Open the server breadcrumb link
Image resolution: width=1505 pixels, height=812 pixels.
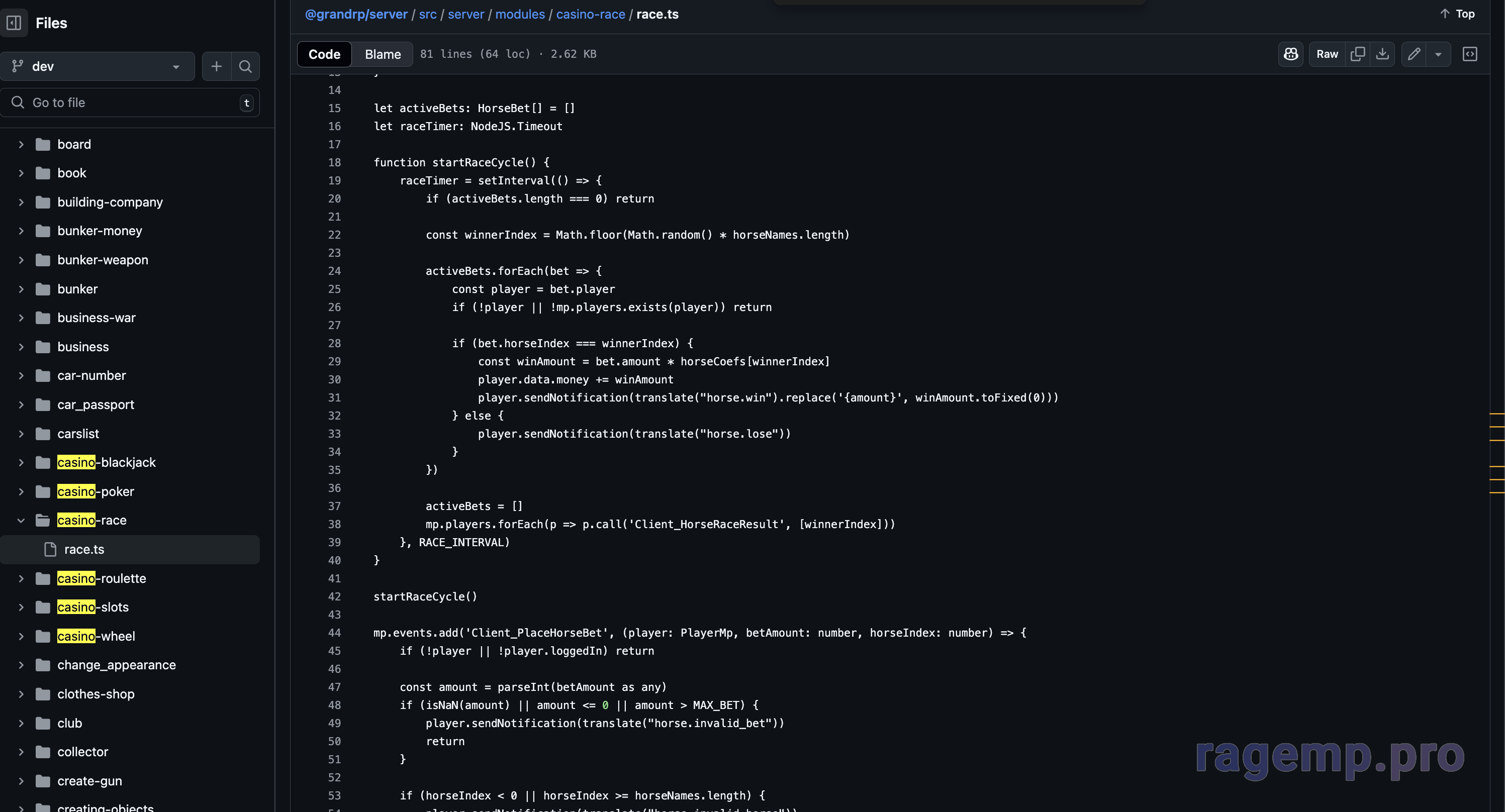(x=465, y=14)
